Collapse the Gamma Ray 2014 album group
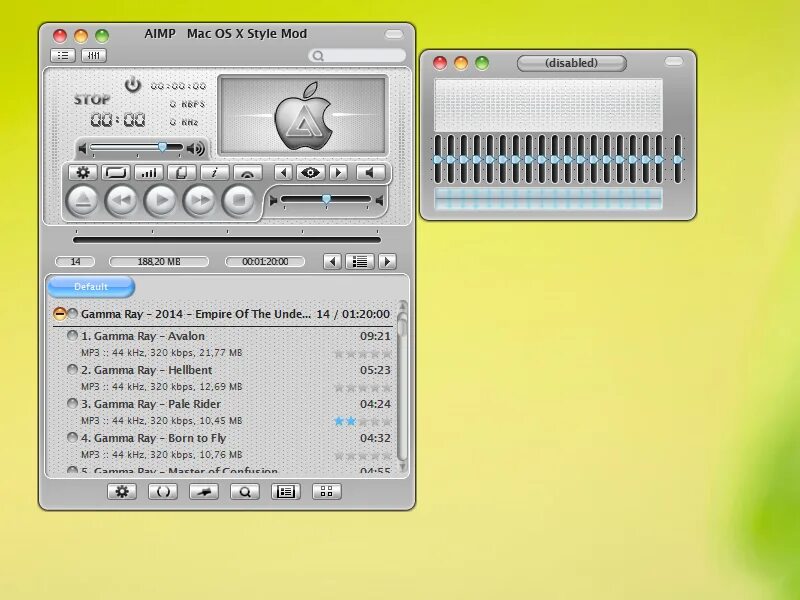Image resolution: width=800 pixels, height=600 pixels. [62, 313]
